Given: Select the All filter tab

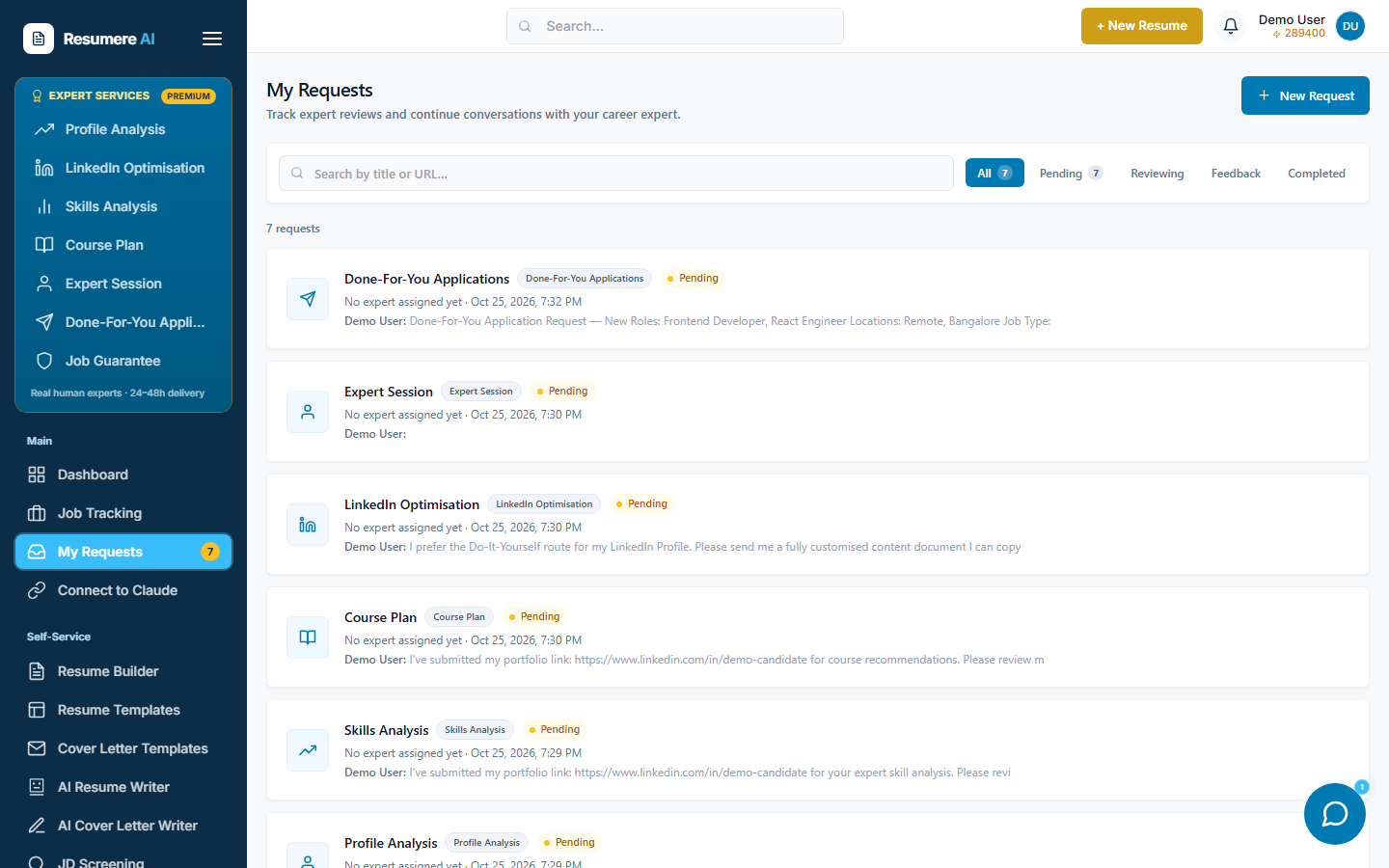Looking at the screenshot, I should coord(994,174).
